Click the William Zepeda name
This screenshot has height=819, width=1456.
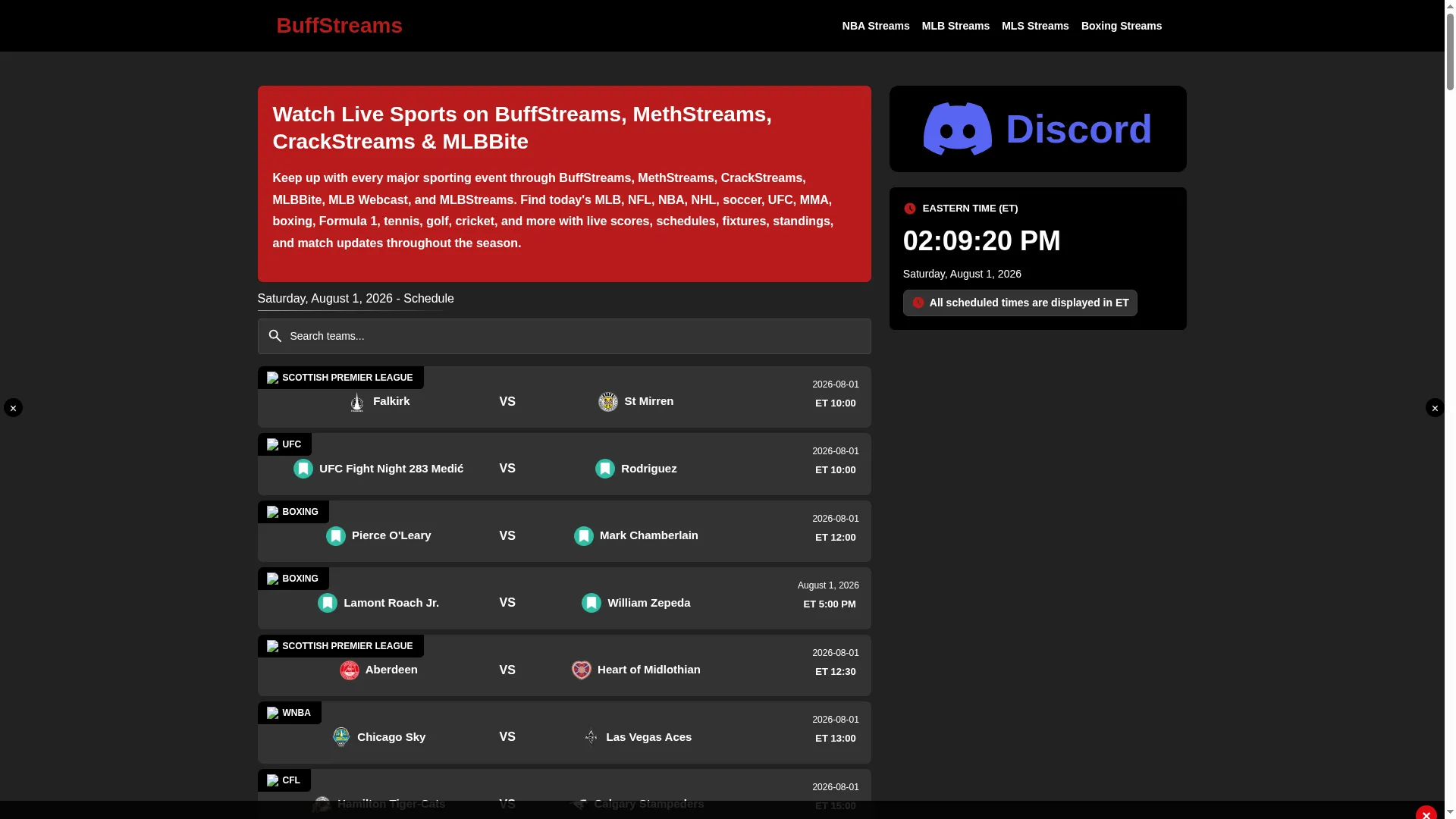pyautogui.click(x=649, y=603)
